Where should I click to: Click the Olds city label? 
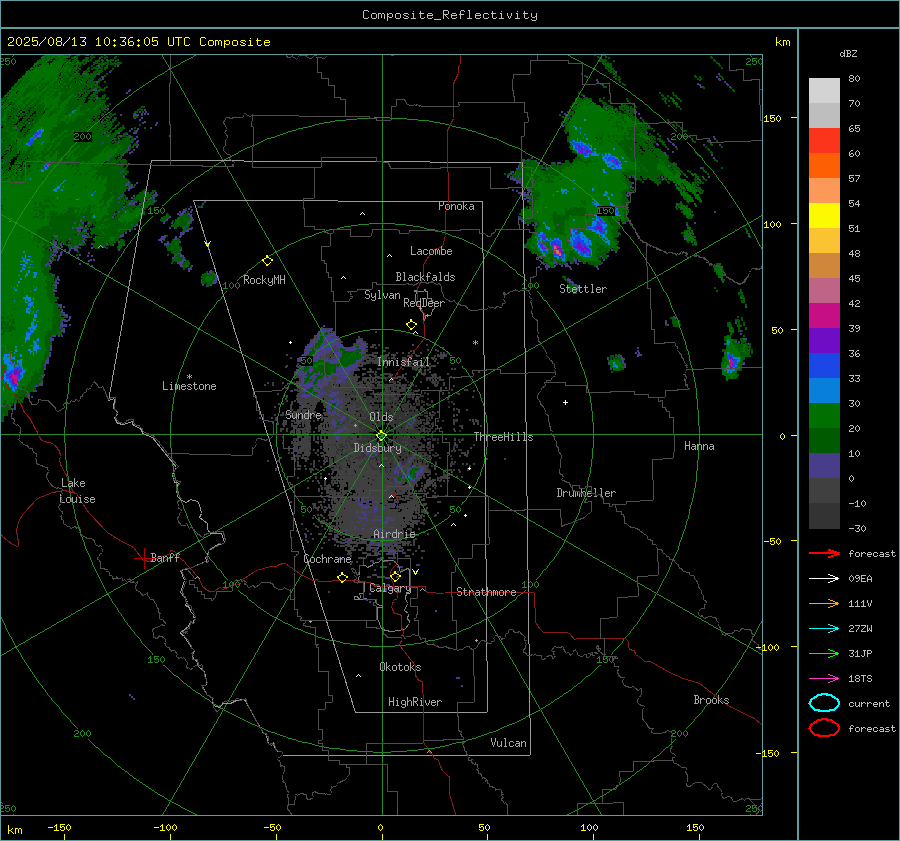pos(381,417)
